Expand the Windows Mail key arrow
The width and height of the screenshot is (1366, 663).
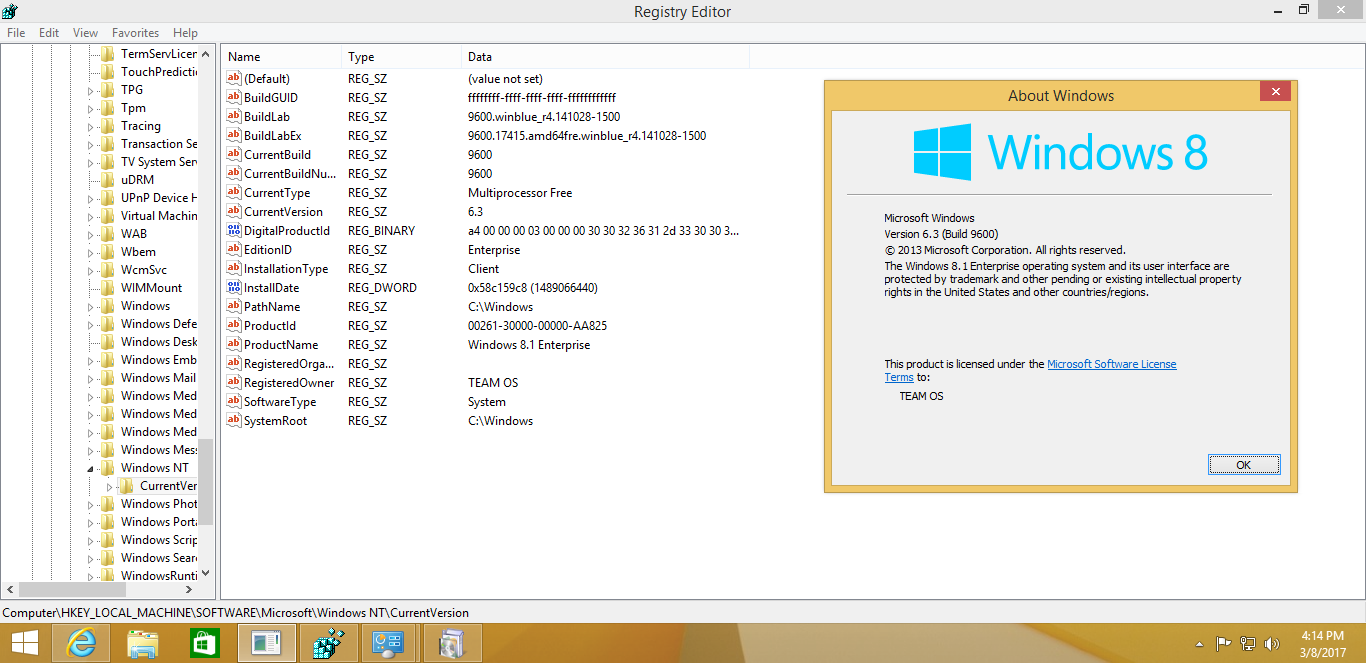pos(90,378)
